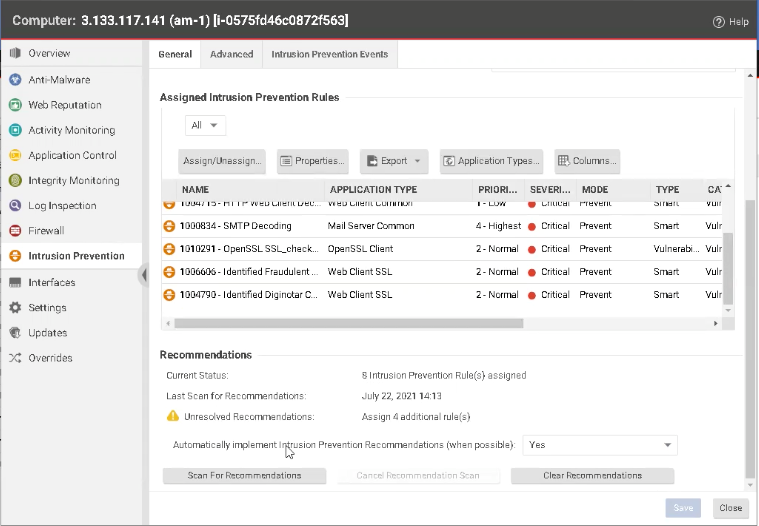Open Web Reputation via its icon

tap(15, 105)
